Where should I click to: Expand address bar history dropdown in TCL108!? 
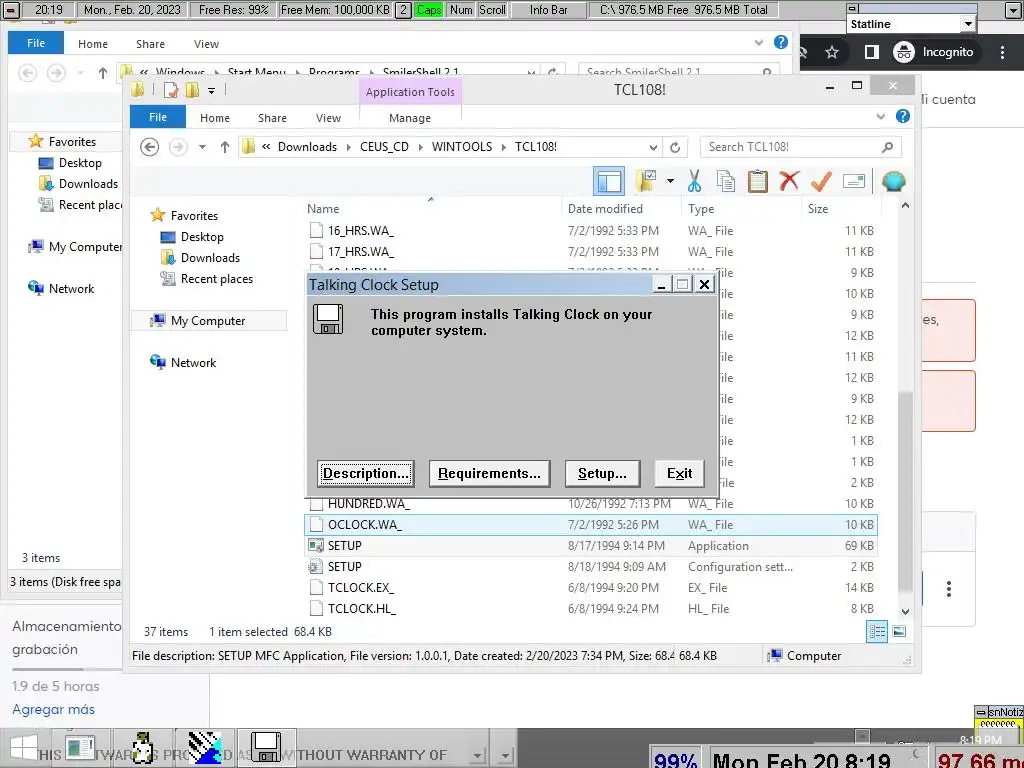tap(653, 147)
